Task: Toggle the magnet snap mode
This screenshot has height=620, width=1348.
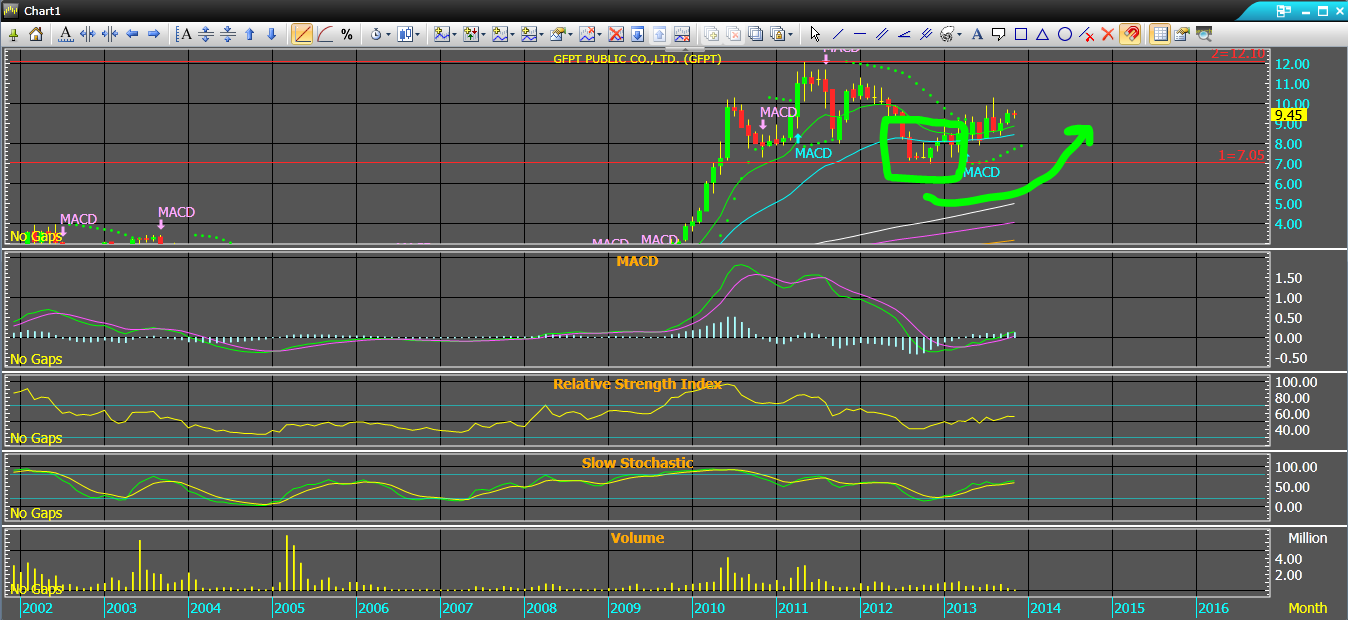Action: (x=1130, y=34)
